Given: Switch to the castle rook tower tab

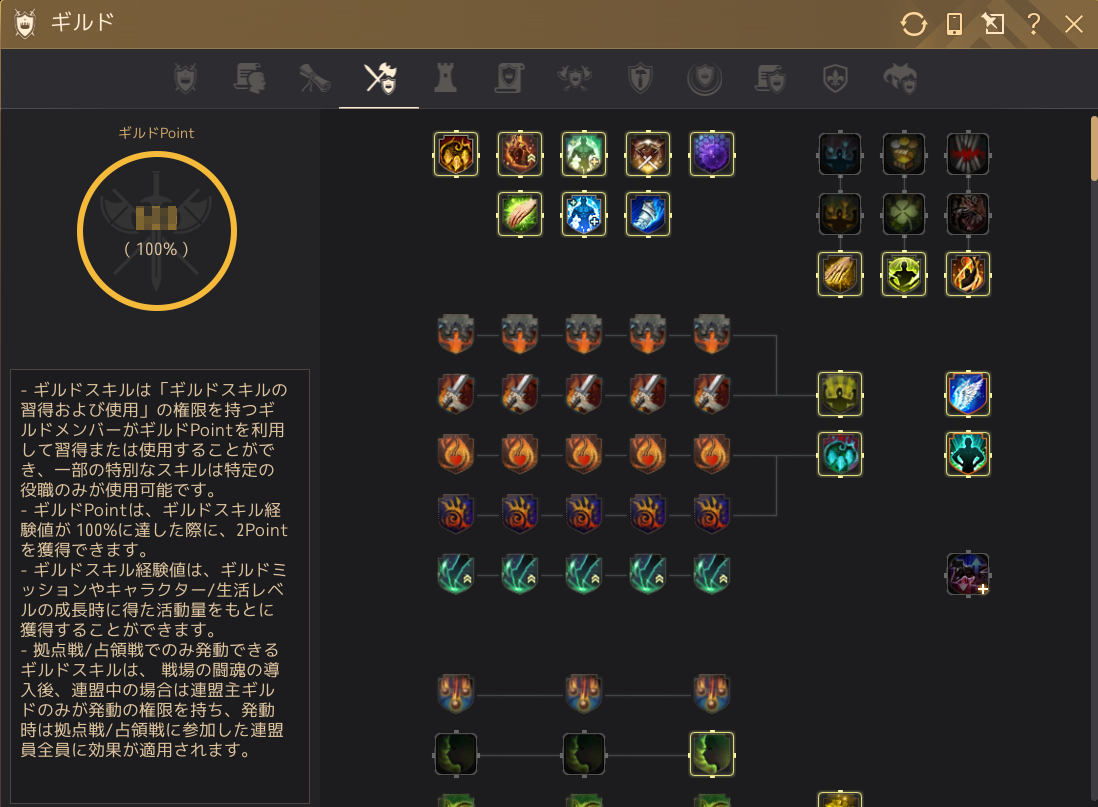Looking at the screenshot, I should click(x=445, y=78).
